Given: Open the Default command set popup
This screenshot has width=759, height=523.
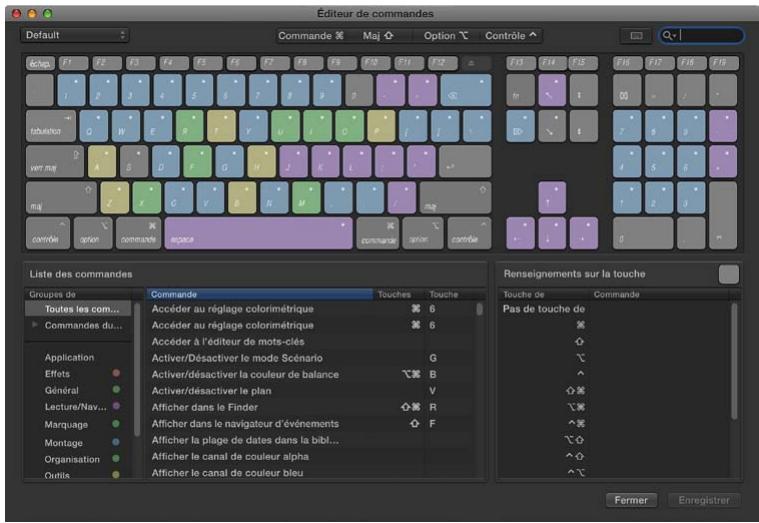Looking at the screenshot, I should [x=75, y=35].
